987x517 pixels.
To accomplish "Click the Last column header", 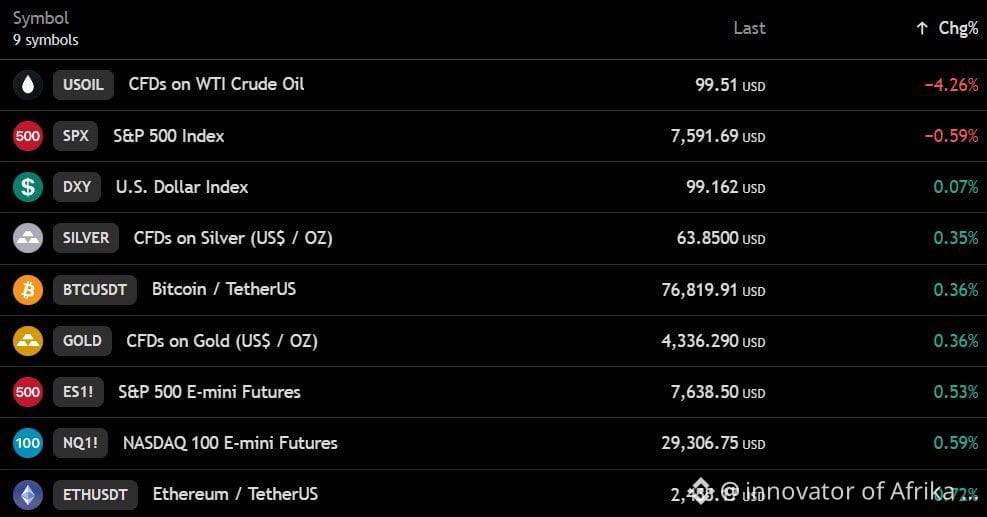I will pyautogui.click(x=749, y=28).
